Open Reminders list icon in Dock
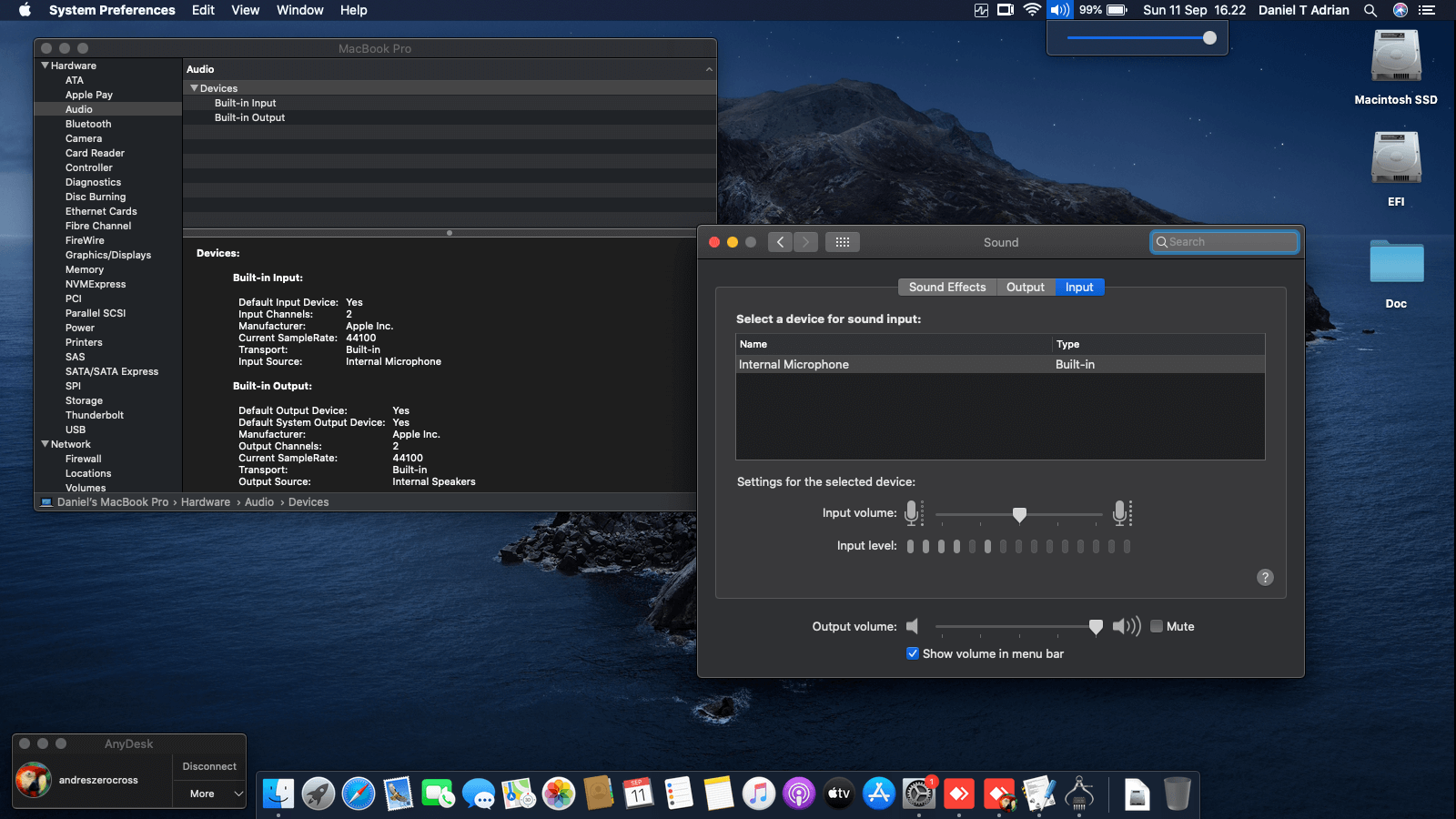Image resolution: width=1456 pixels, height=819 pixels. (679, 794)
